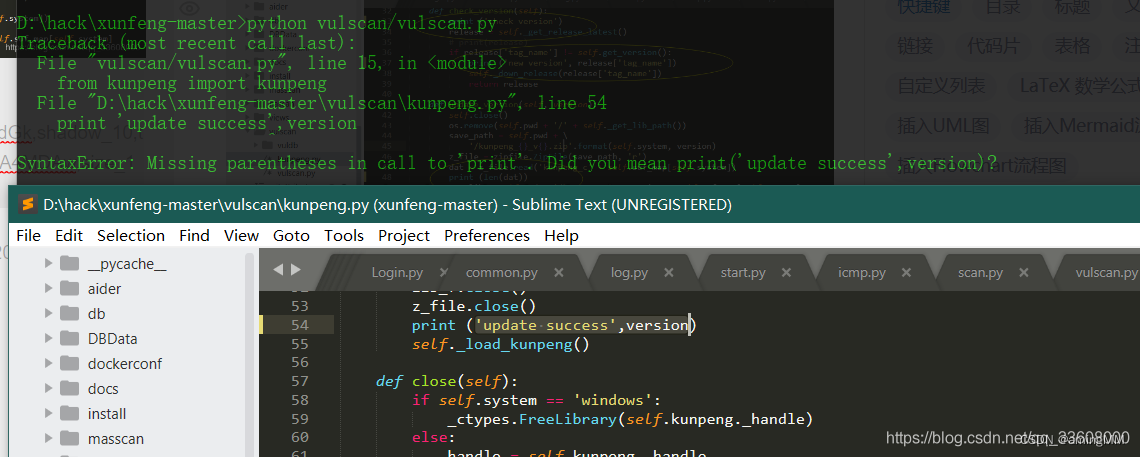
Task: Switch to the common.py tab
Action: [502, 273]
